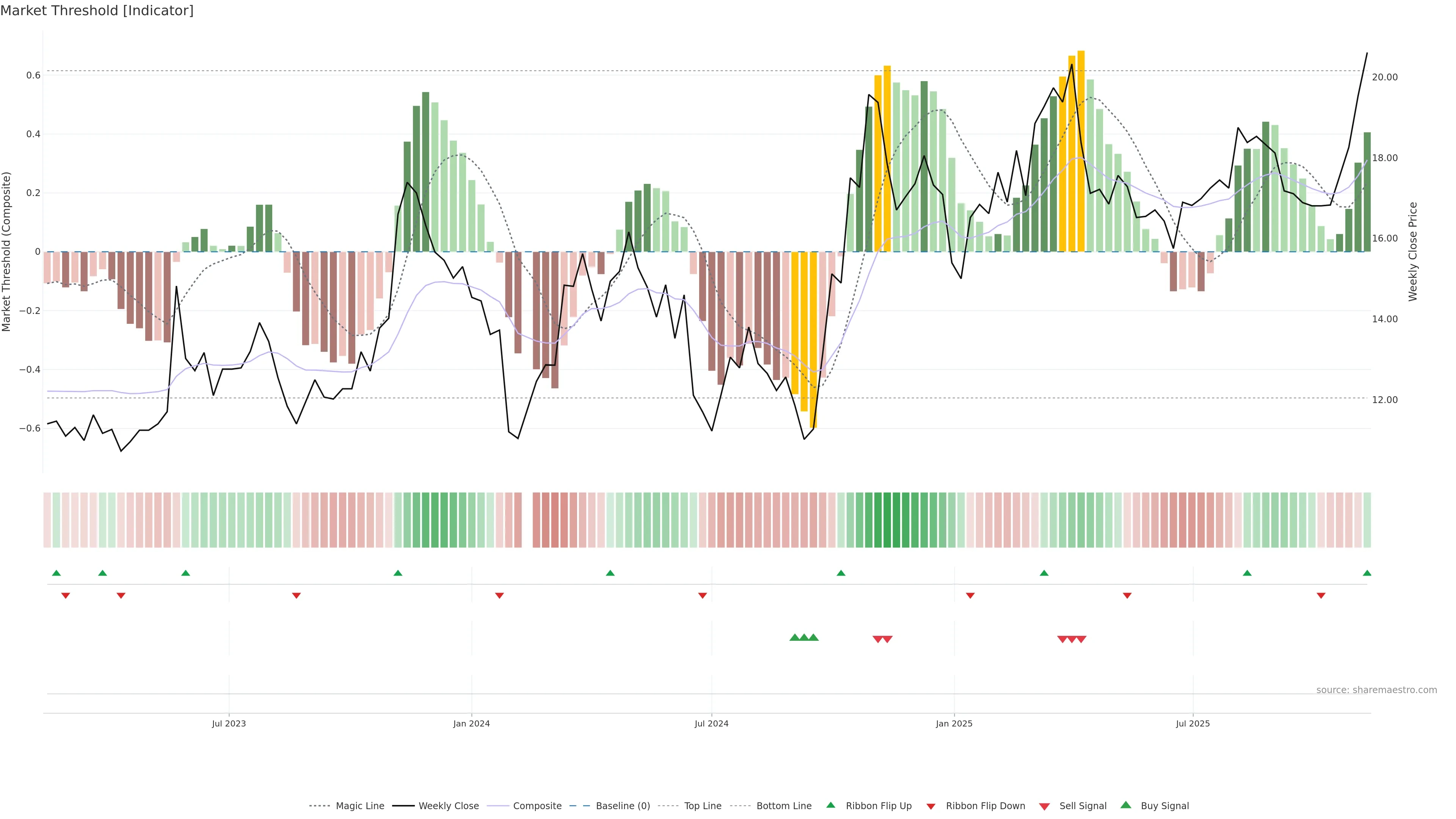Screen dimensions: 1456x819
Task: Click the Jul 2024 x-axis label
Action: pos(711,723)
